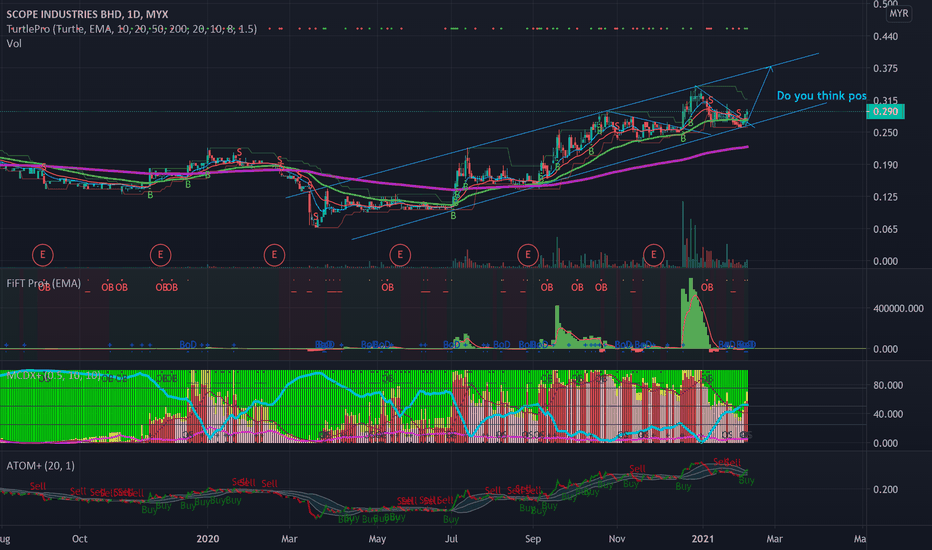The image size is (932, 550).
Task: Click the May label on time axis
Action: coord(377,539)
